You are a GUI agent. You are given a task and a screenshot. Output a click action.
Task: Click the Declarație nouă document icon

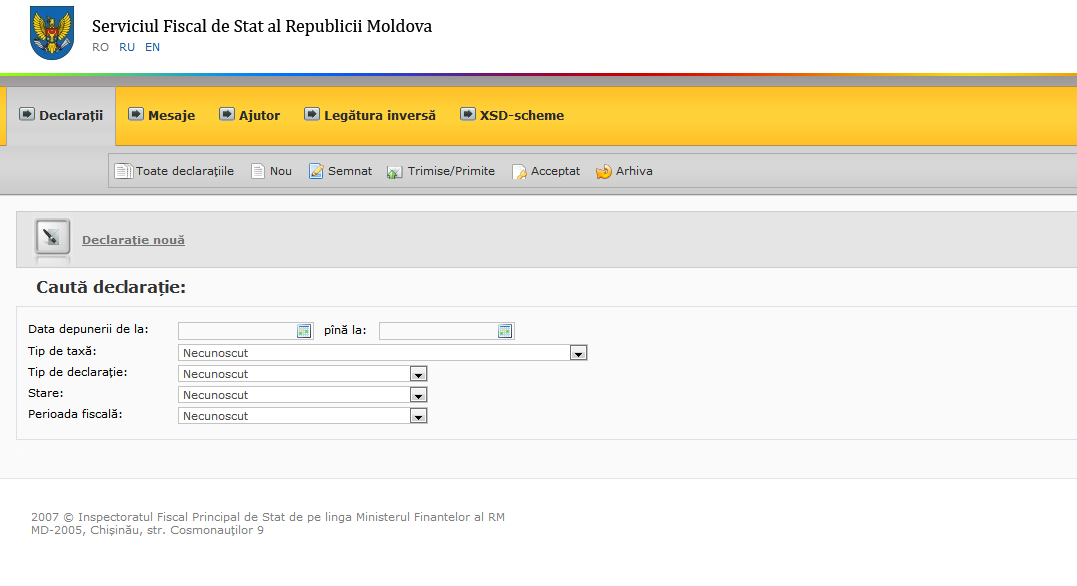[x=52, y=237]
